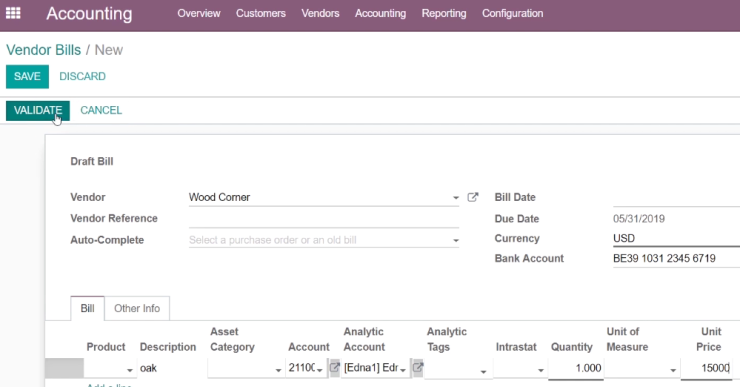740x387 pixels.
Task: Open the Intrastat dropdown
Action: [520, 368]
